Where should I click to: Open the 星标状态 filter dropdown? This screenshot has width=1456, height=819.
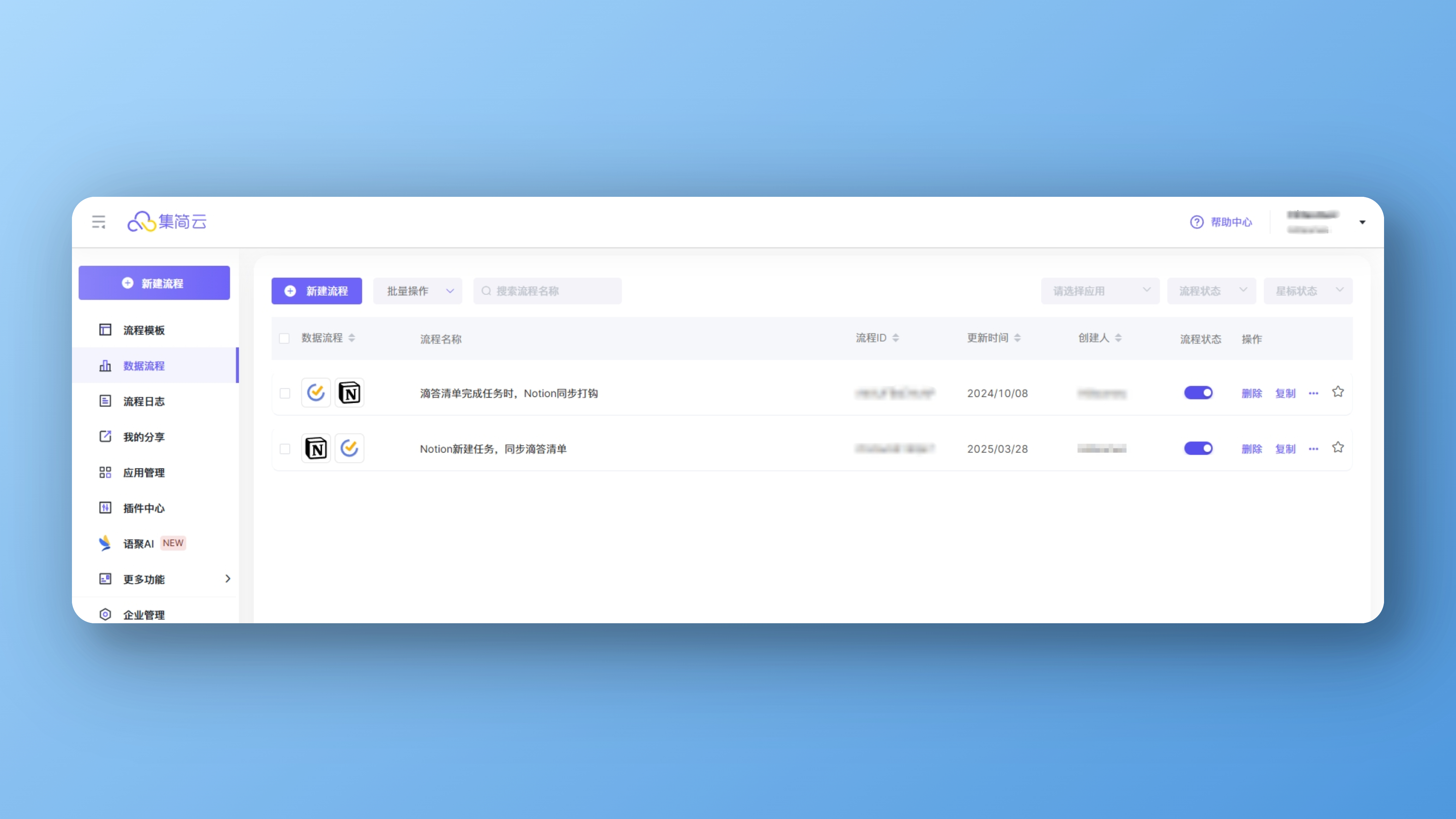pos(1308,291)
